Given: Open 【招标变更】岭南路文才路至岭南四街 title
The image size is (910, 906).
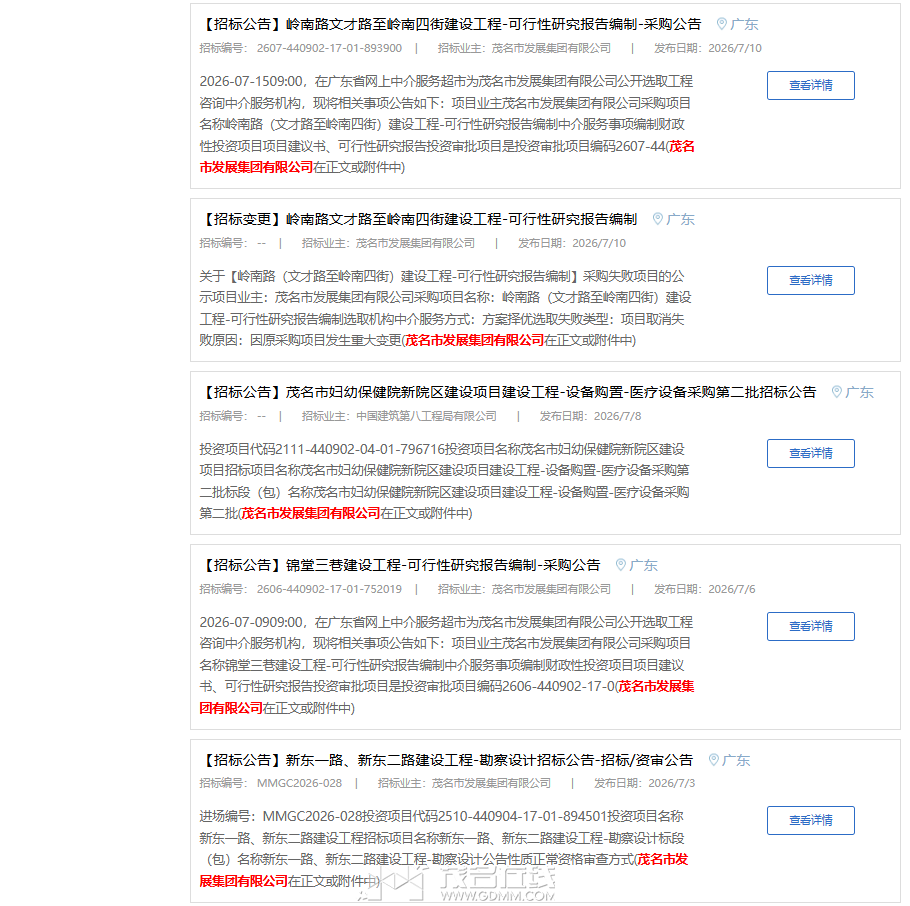Looking at the screenshot, I should 418,219.
